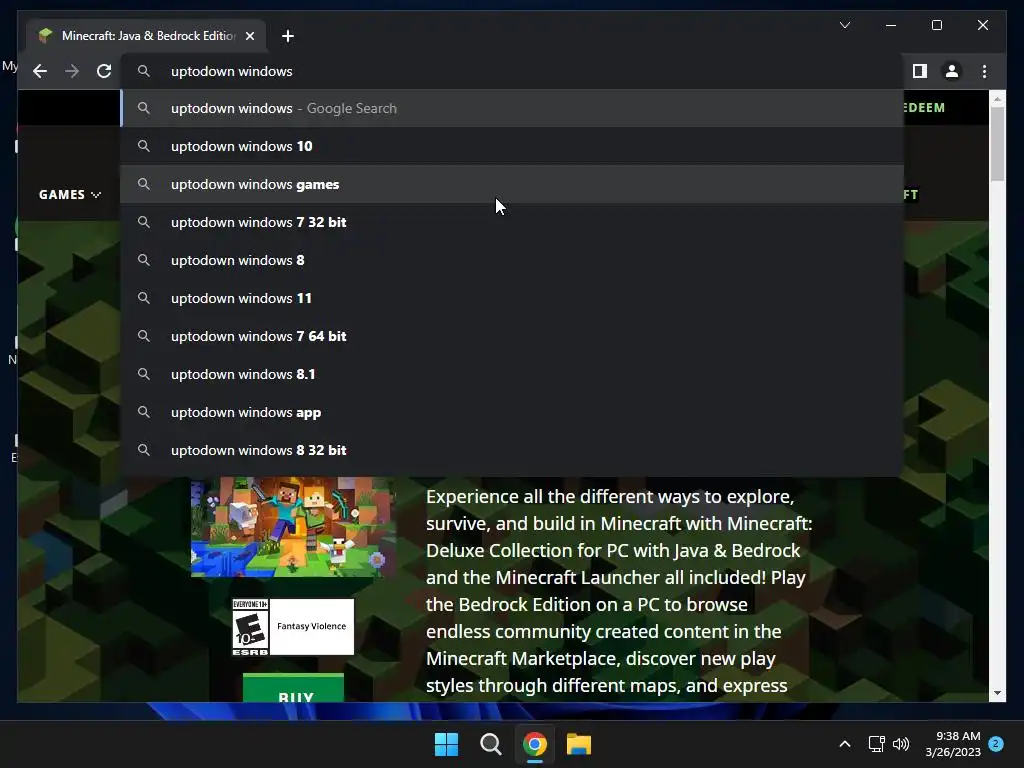This screenshot has height=768, width=1024.
Task: Open taskbar Search magnifier
Action: 490,744
